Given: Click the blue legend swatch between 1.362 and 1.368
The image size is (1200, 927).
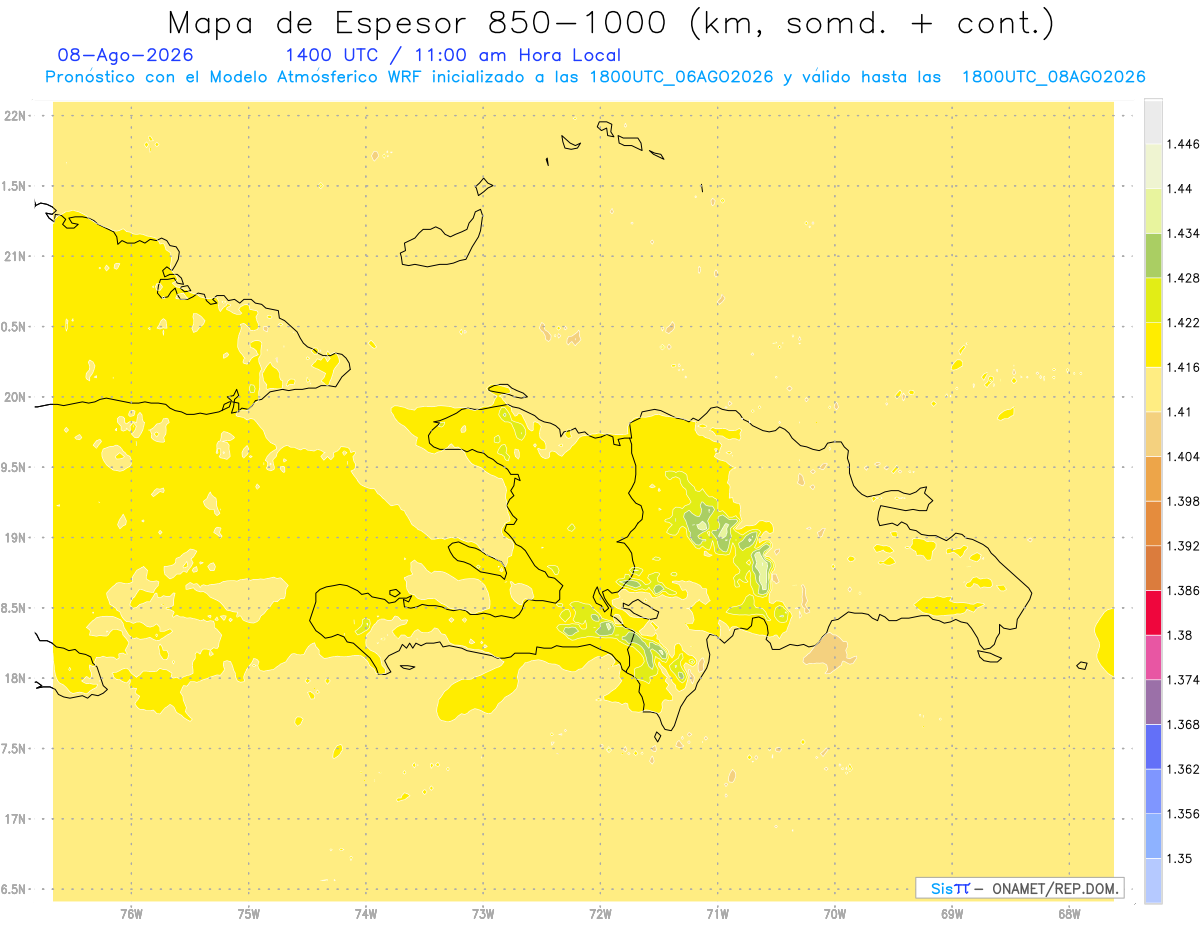Looking at the screenshot, I should tap(1153, 746).
